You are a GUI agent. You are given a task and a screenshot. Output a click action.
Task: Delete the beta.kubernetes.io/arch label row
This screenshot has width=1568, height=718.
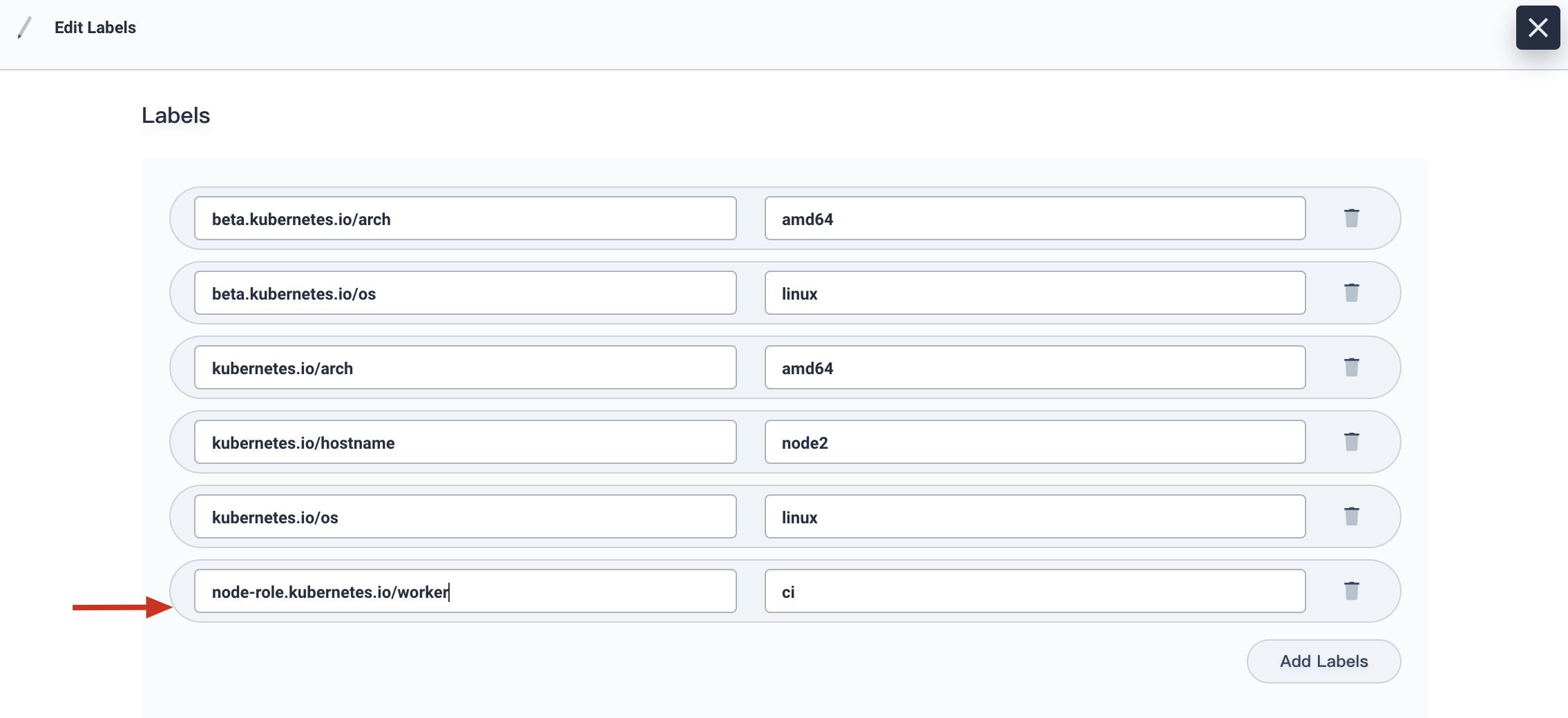(x=1350, y=218)
